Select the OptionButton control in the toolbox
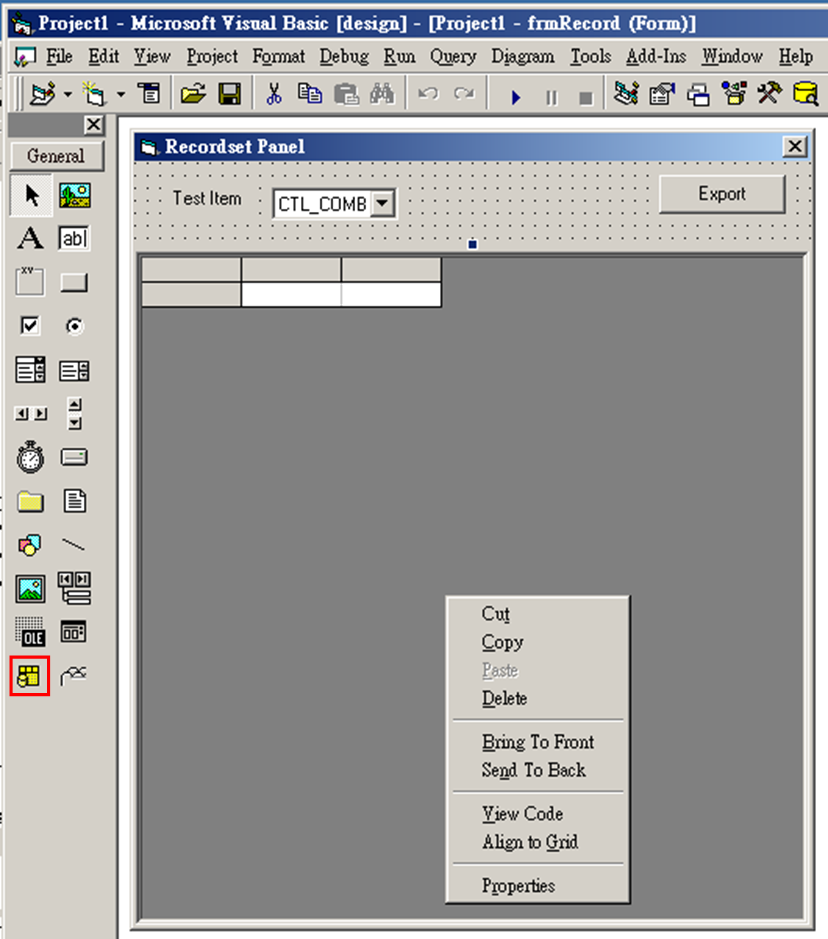 tap(73, 325)
